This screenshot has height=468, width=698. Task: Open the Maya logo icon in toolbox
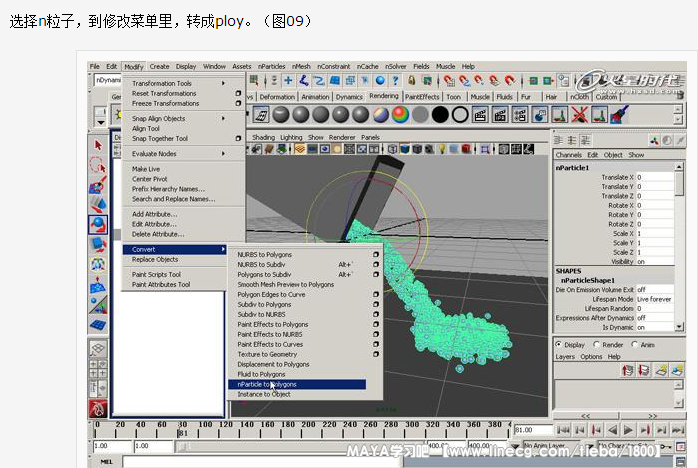click(x=97, y=408)
